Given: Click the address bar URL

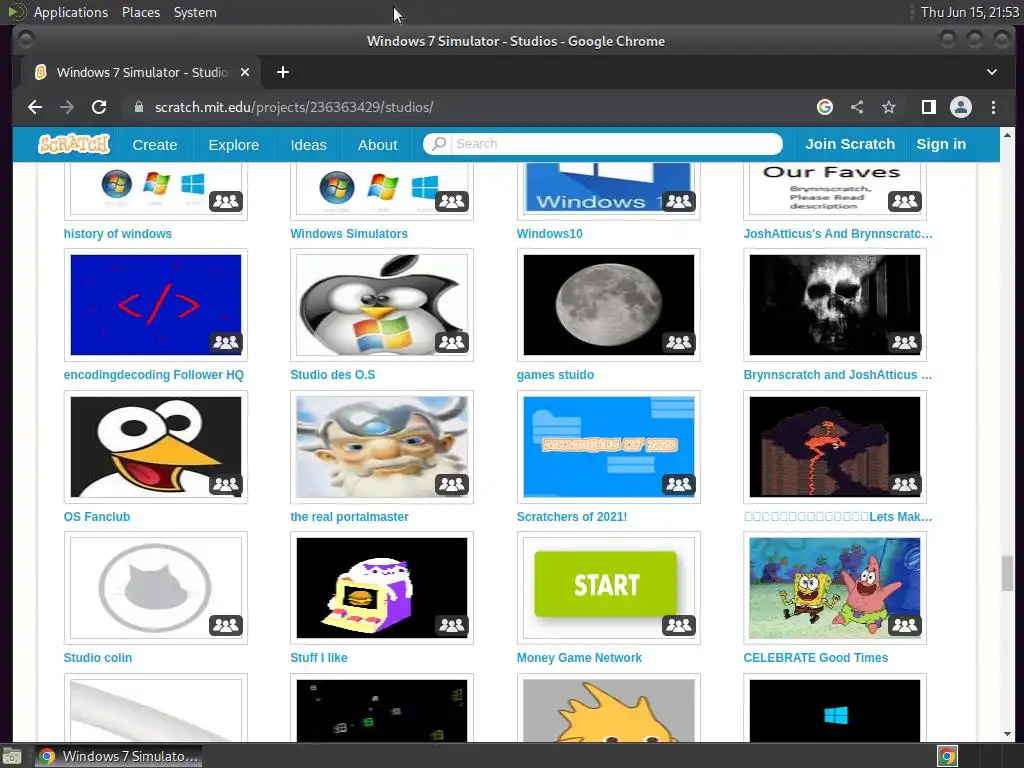Looking at the screenshot, I should 294,107.
